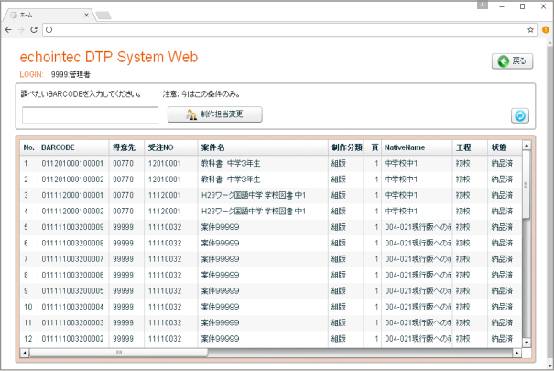Click the page count cell in row 9

point(372,291)
